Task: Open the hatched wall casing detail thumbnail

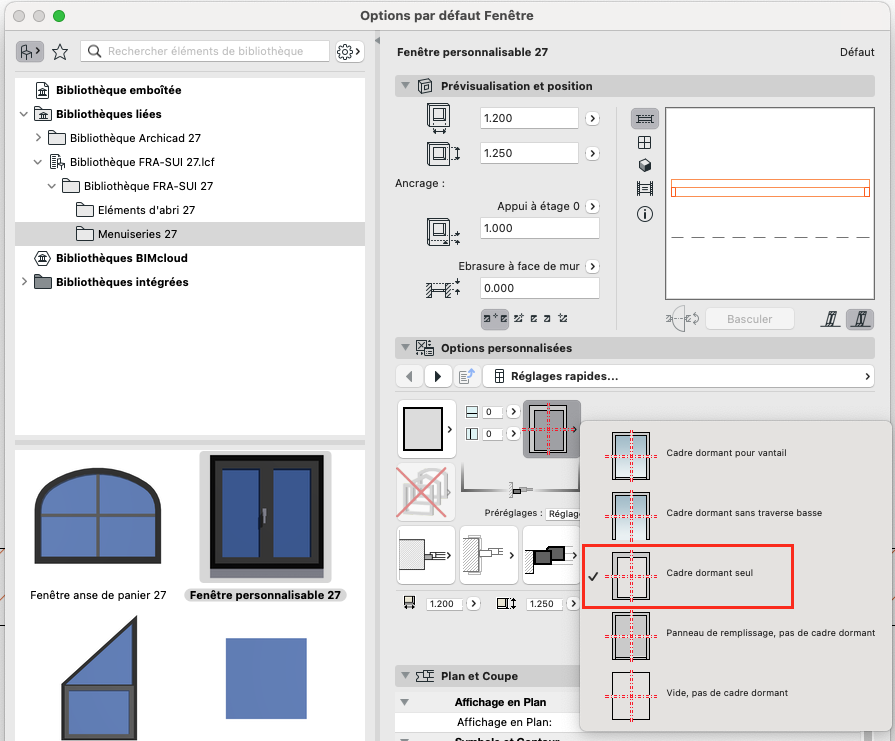Action: 489,555
